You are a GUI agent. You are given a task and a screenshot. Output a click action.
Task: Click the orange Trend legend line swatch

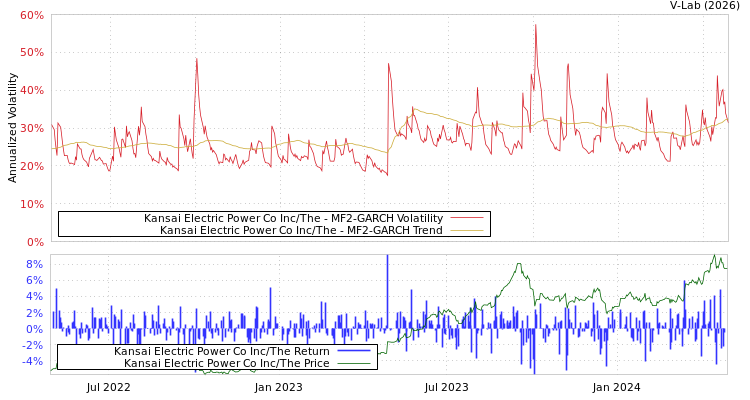(466, 230)
